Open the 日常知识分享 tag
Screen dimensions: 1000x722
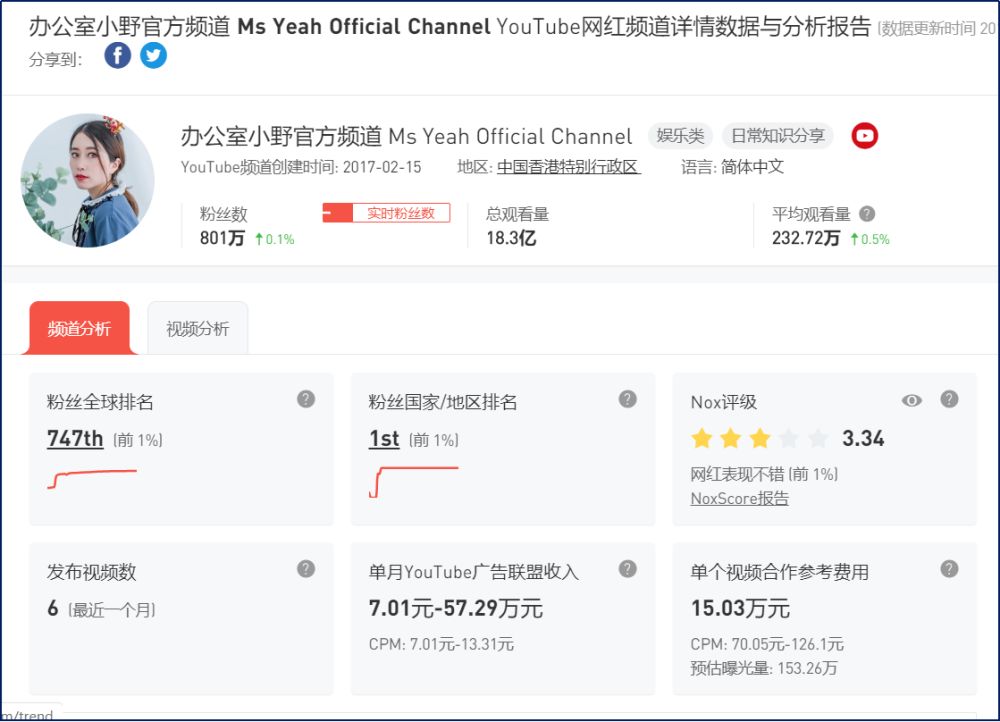[777, 136]
